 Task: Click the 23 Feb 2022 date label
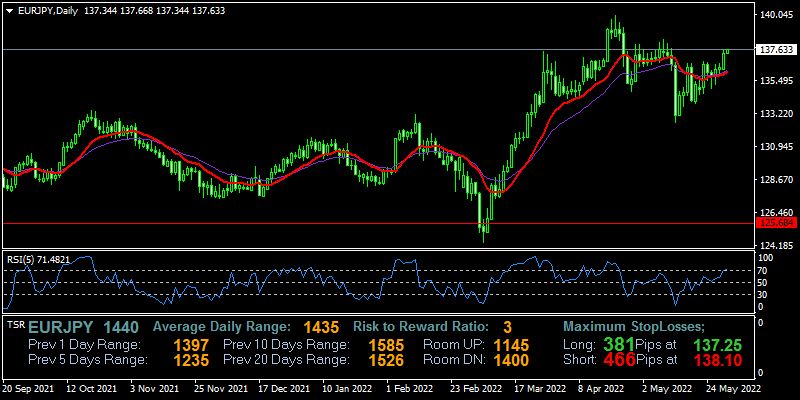coord(475,389)
